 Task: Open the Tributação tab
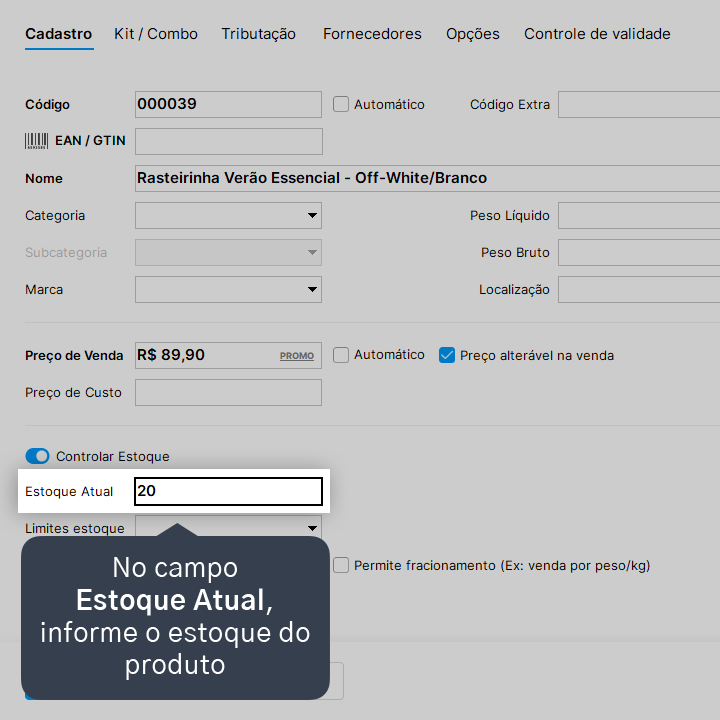click(259, 34)
